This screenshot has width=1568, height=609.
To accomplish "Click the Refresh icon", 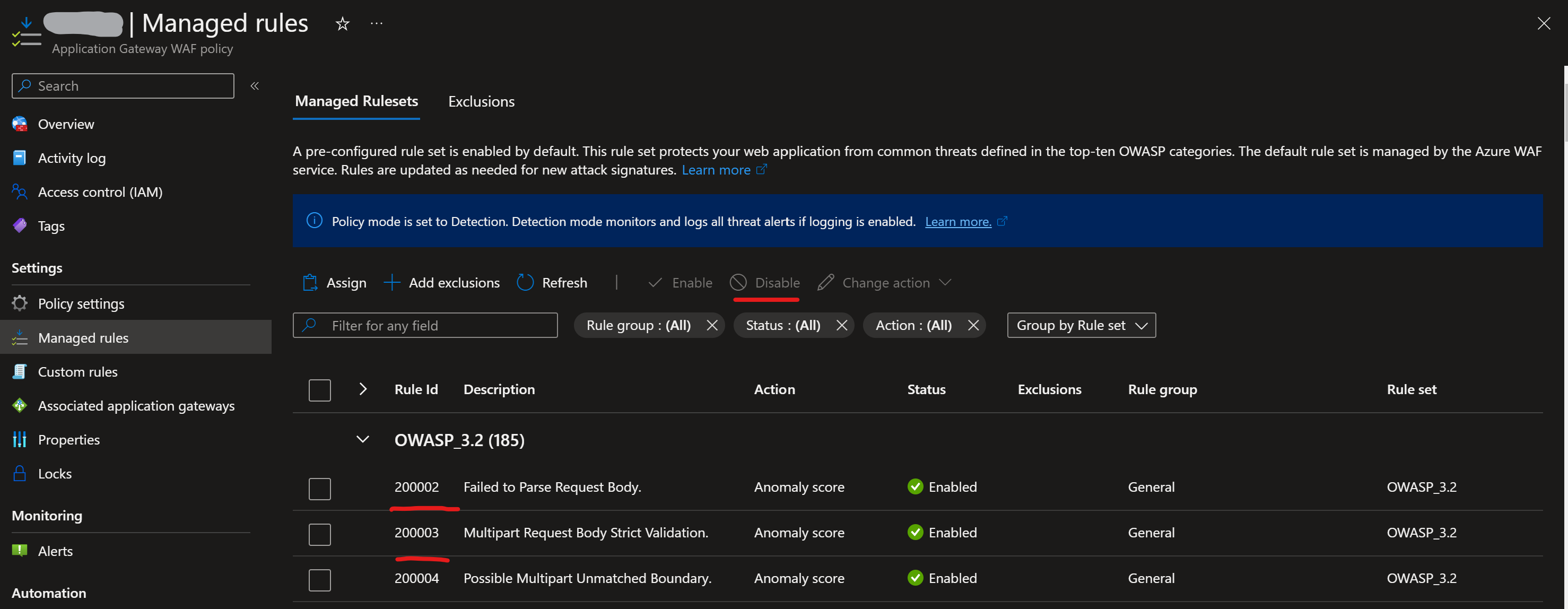I will coord(525,283).
